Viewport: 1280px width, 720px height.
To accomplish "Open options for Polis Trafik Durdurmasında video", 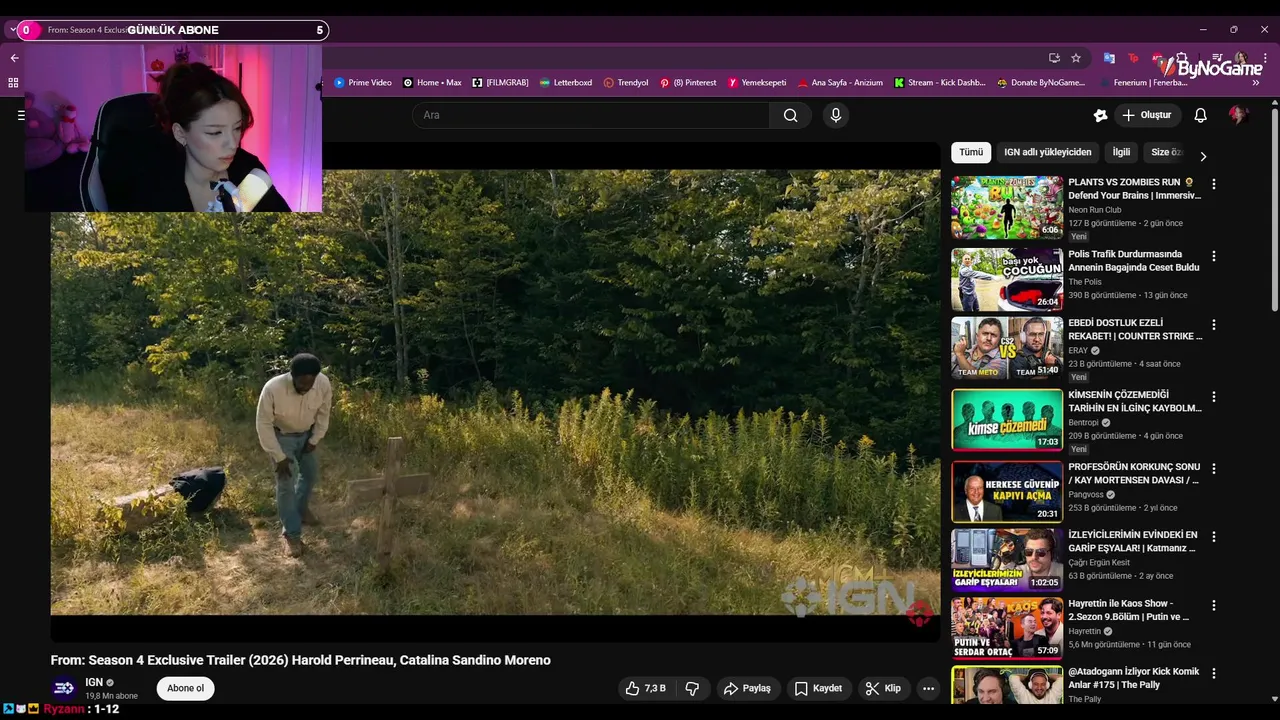I will [1214, 256].
